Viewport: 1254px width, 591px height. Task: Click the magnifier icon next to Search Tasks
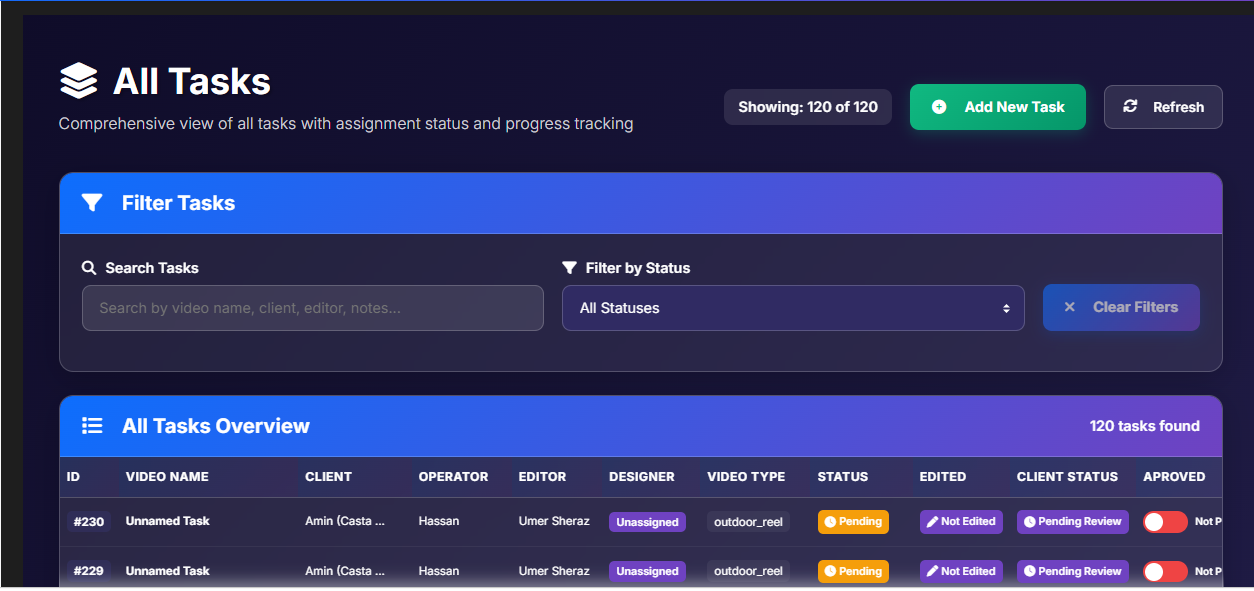89,268
